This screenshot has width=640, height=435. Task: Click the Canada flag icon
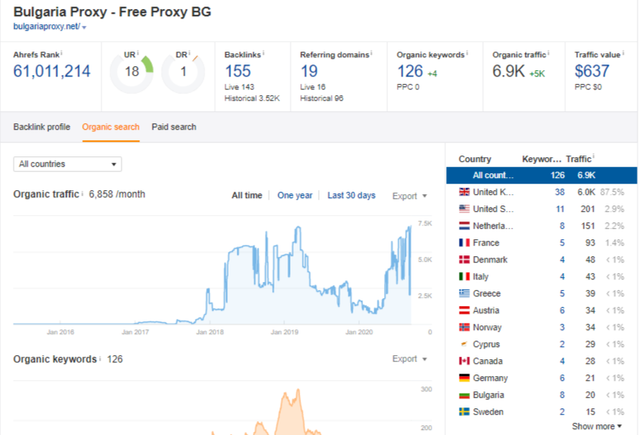(464, 361)
